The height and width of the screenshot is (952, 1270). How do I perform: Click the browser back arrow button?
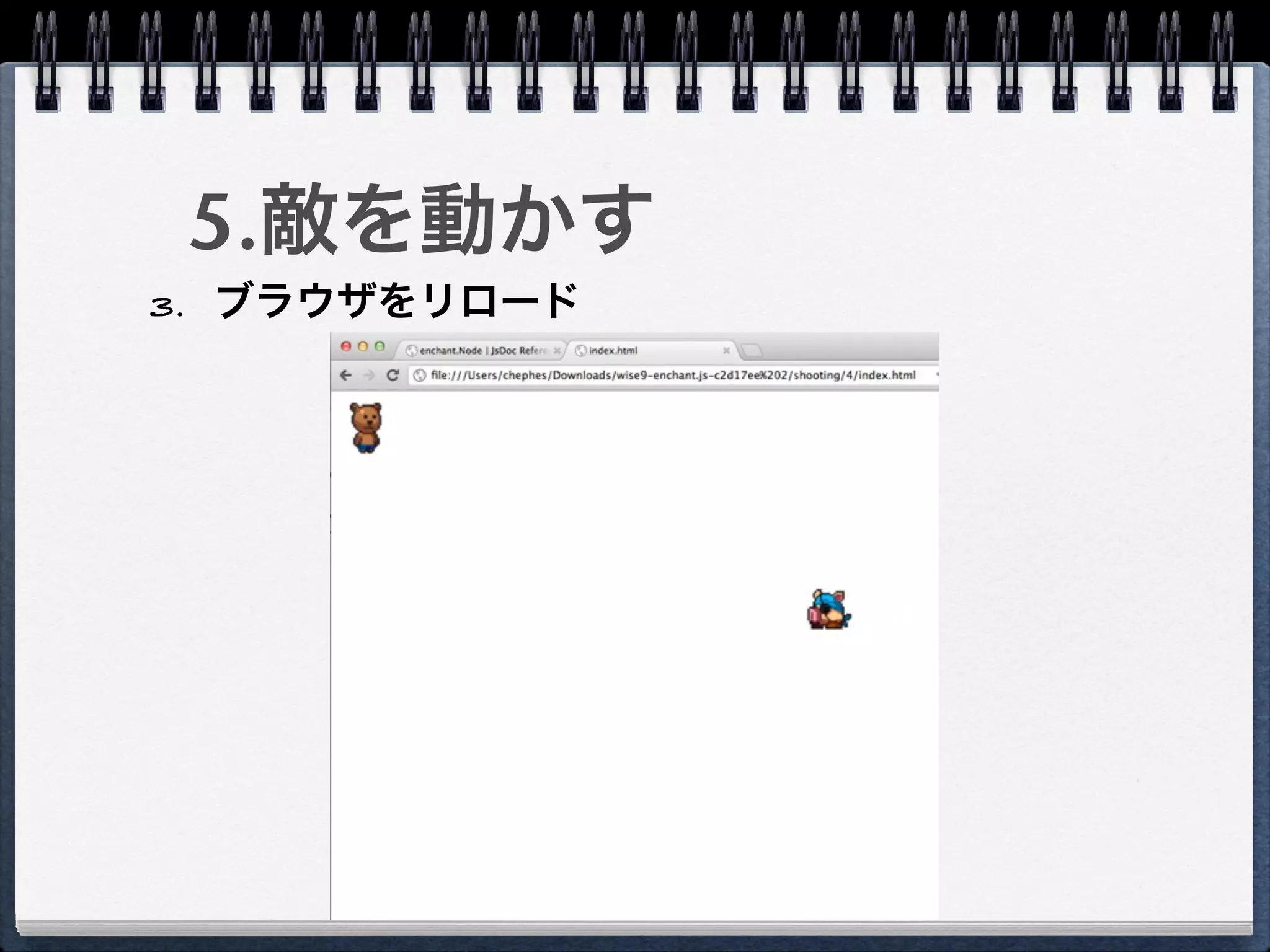pos(346,375)
